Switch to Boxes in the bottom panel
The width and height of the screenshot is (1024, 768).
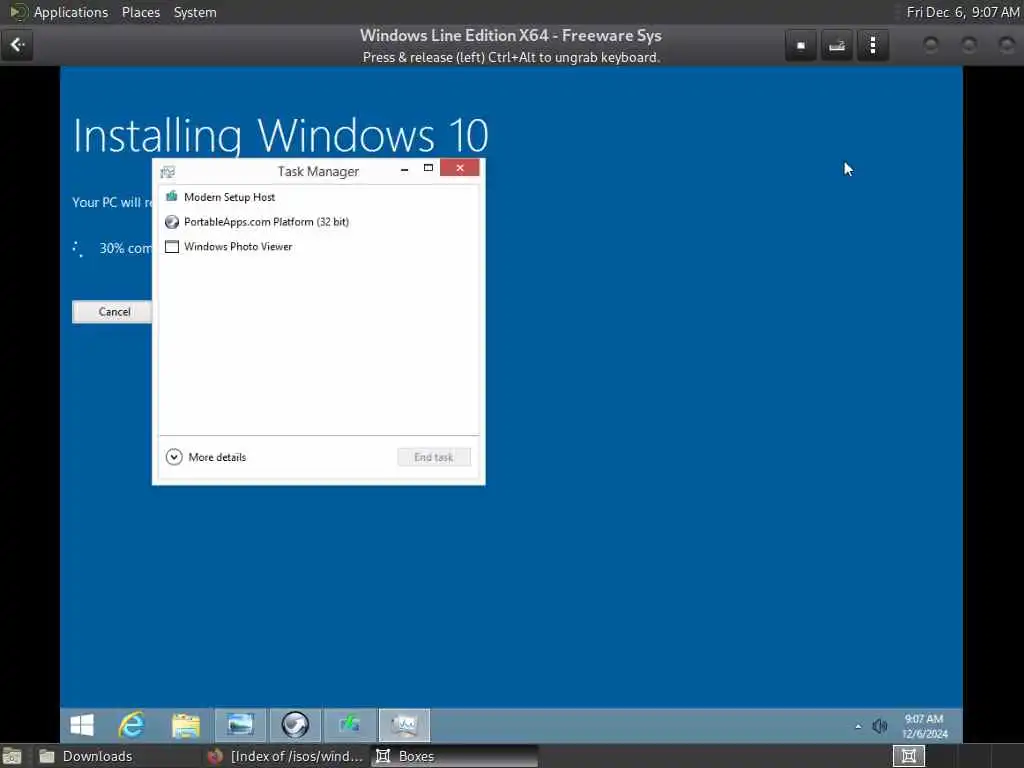(x=455, y=756)
